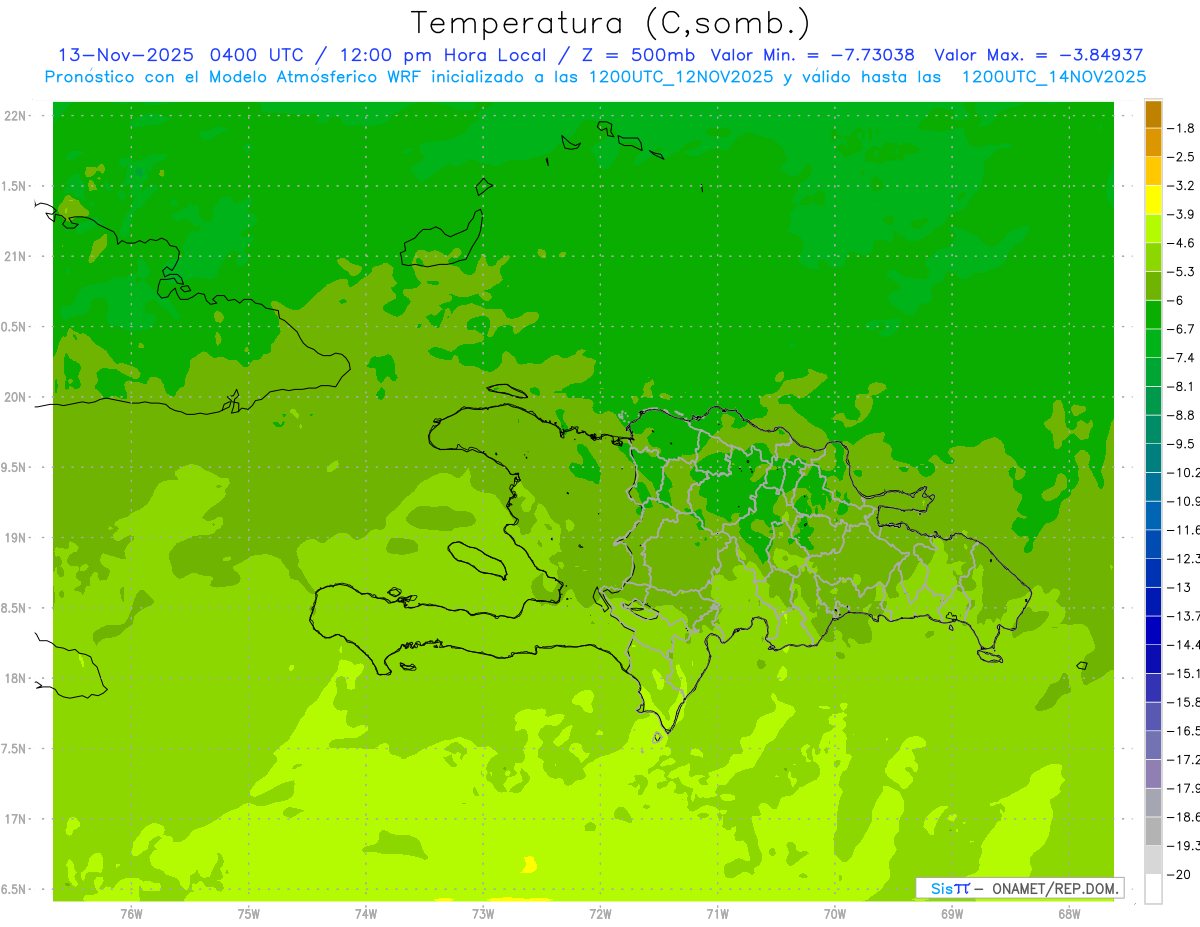Click the '17N' latitude label
Screen dimensions: 1200x927
[x=15, y=819]
